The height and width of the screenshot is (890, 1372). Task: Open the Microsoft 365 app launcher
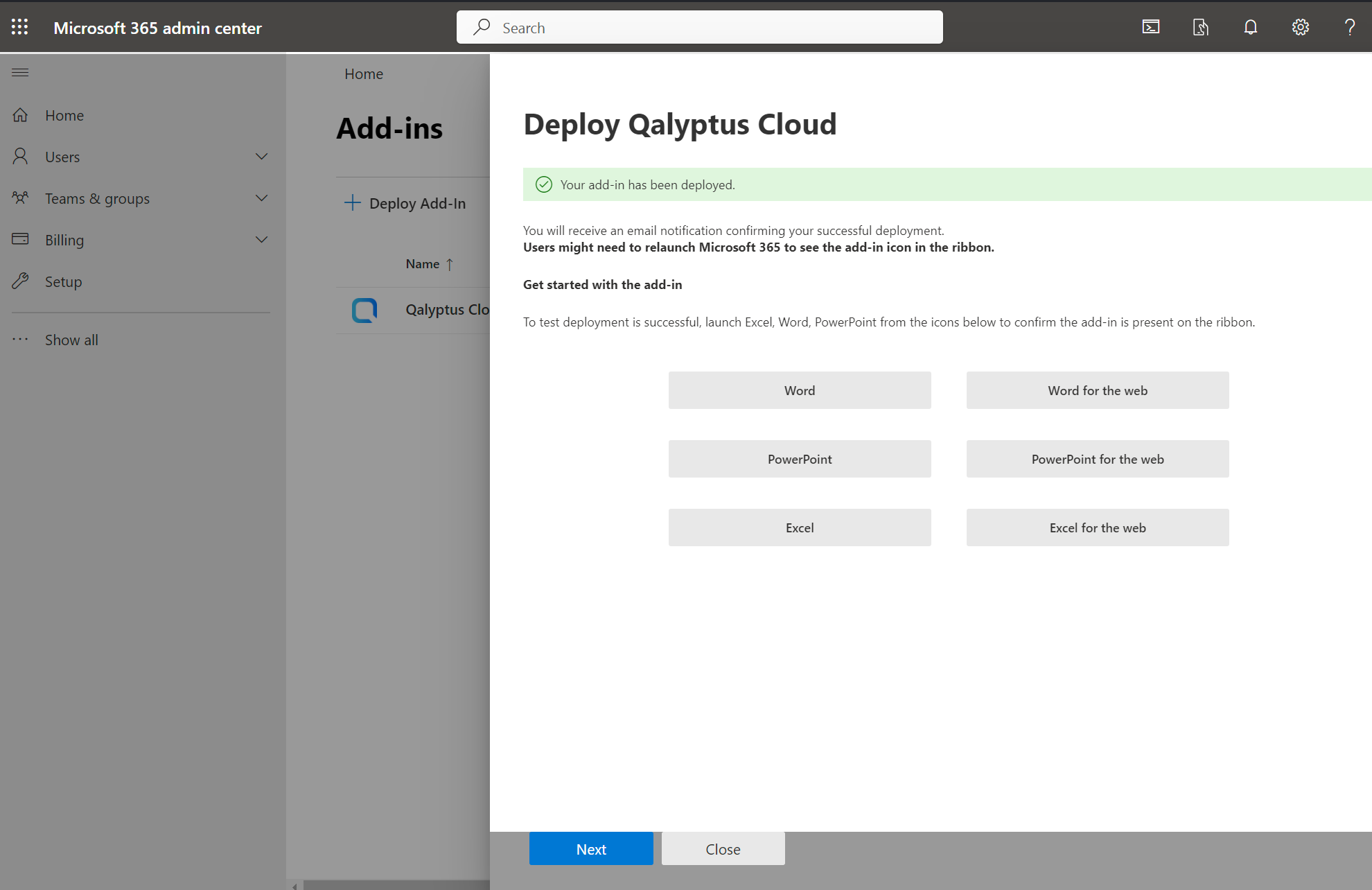point(19,27)
